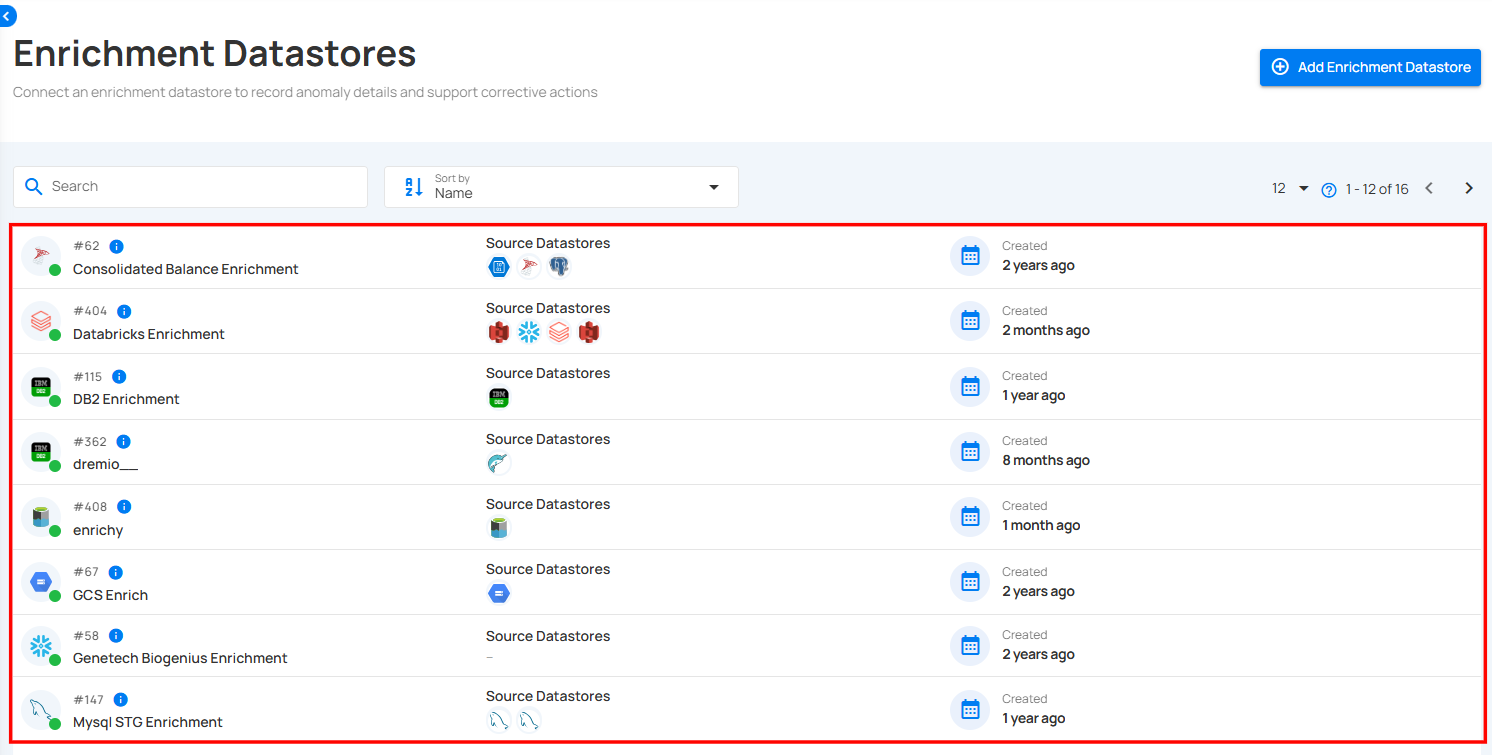Collapse the sidebar with the back arrow
1492x755 pixels.
[7, 16]
